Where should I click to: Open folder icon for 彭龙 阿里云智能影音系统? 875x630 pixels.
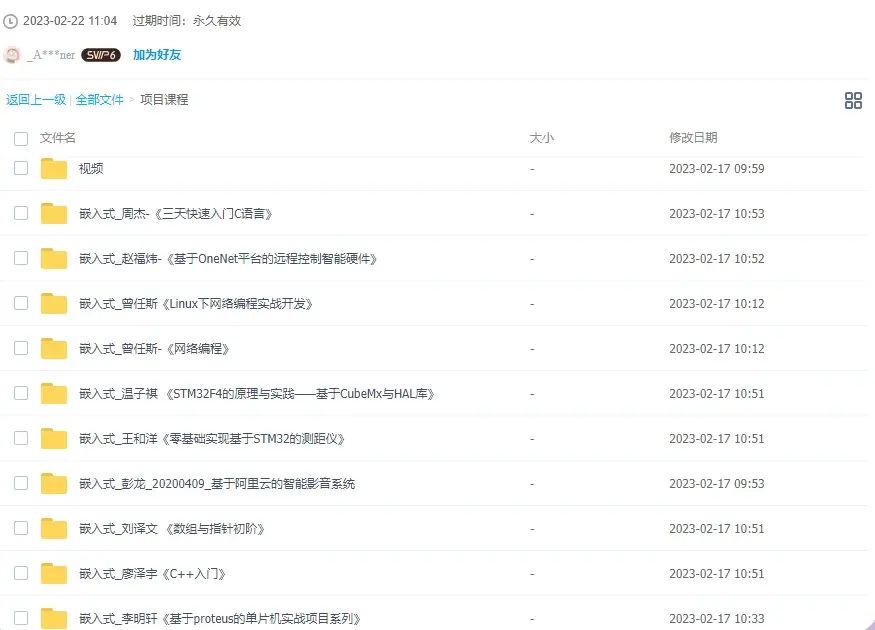click(x=54, y=484)
